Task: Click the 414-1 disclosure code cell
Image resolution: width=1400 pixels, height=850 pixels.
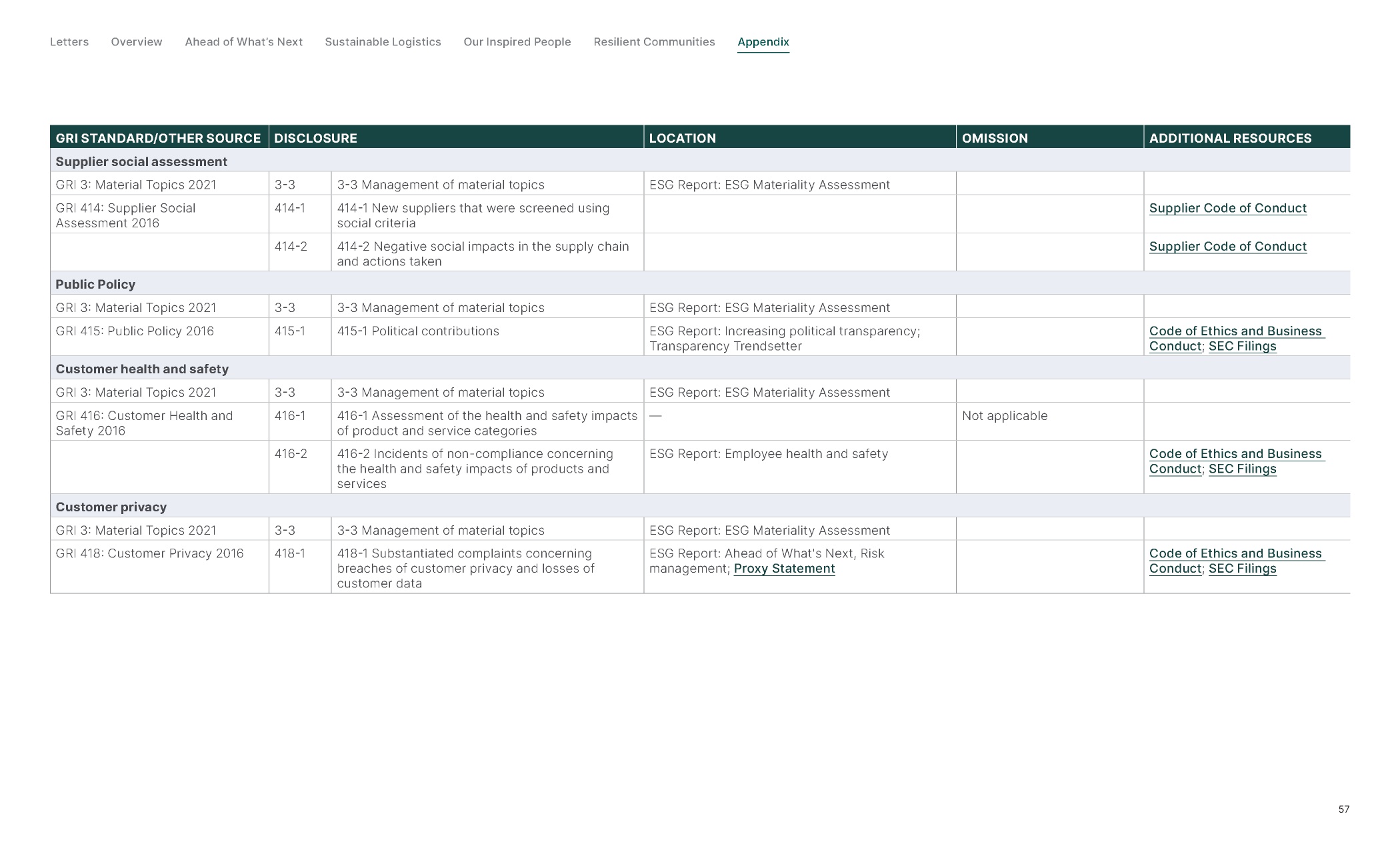Action: click(x=300, y=214)
